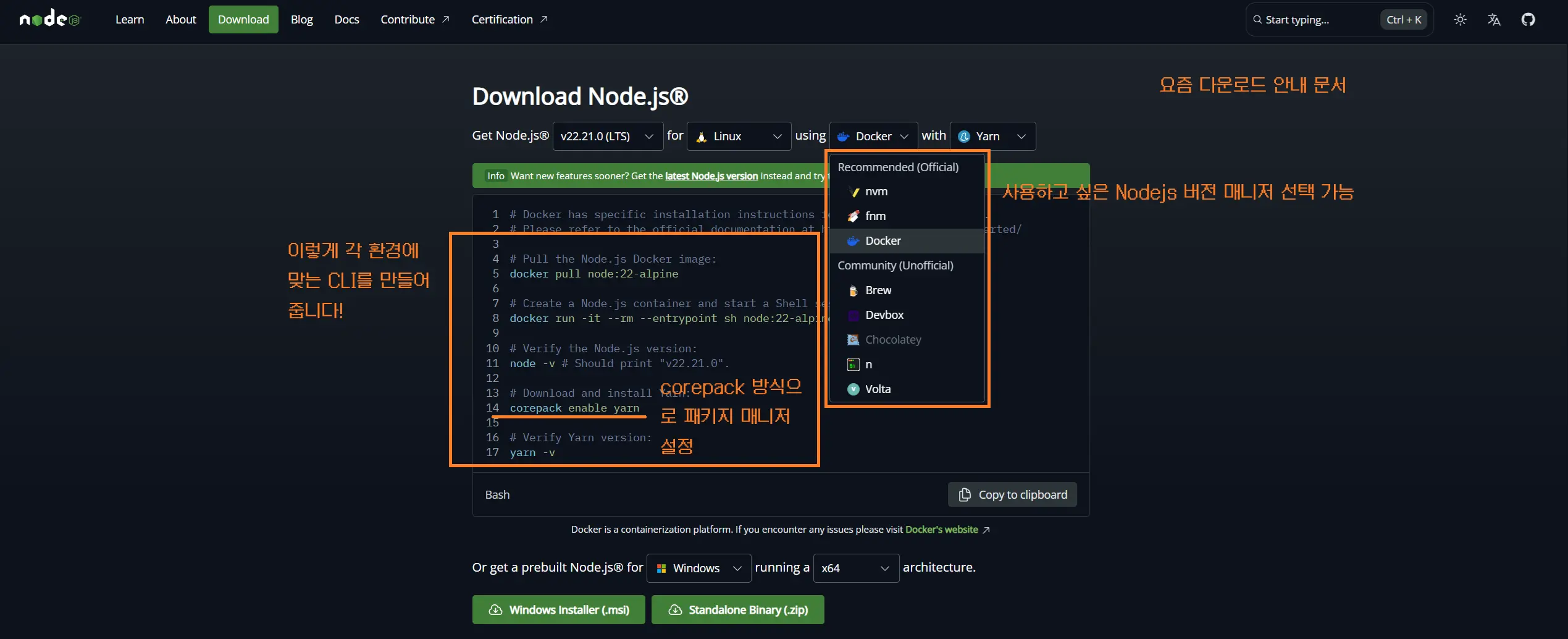The height and width of the screenshot is (639, 1568).
Task: Click the Chocolatey icon
Action: click(x=853, y=340)
